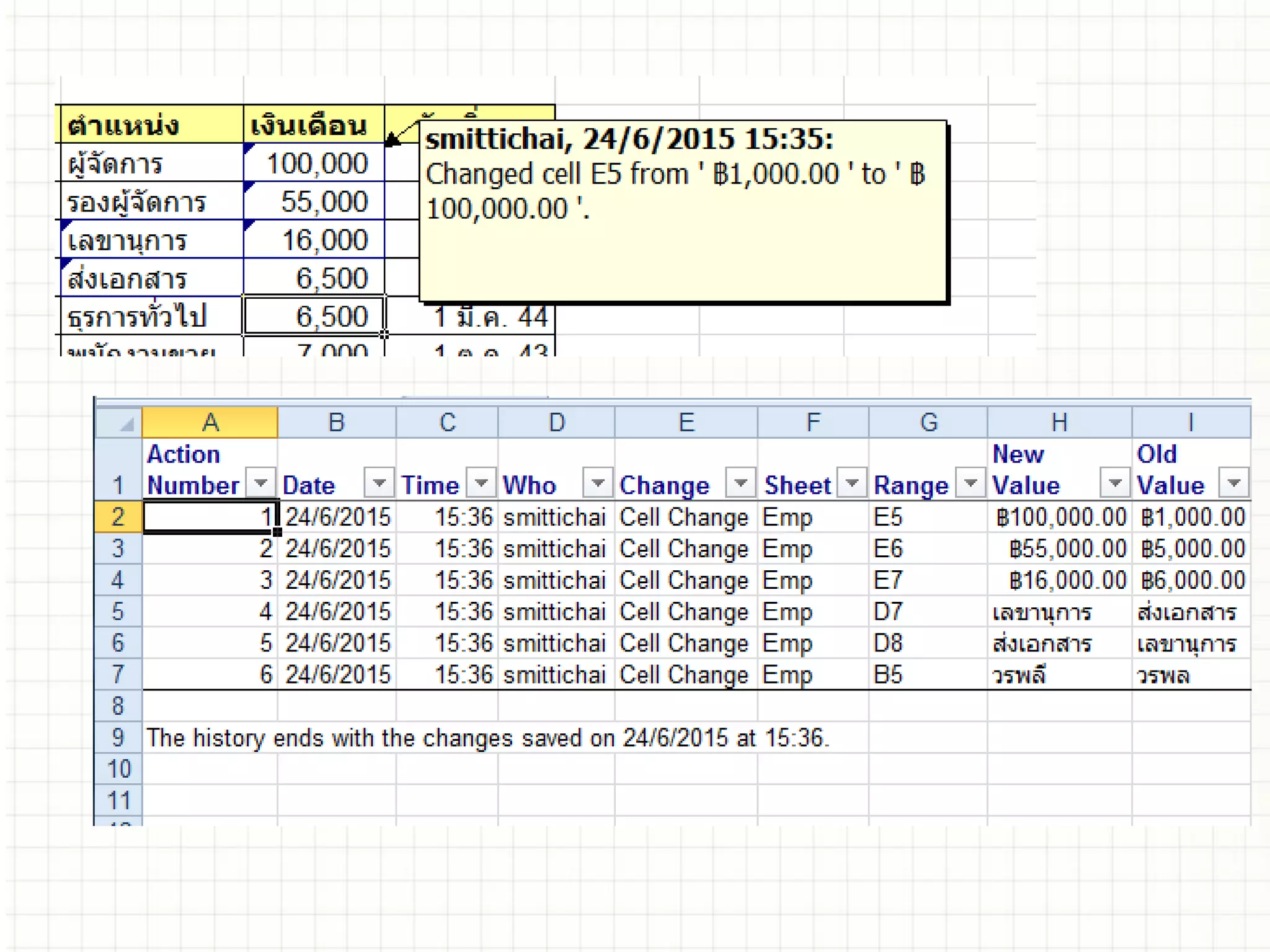This screenshot has width=1270, height=952.
Task: Expand the New Value filter arrow
Action: click(x=1114, y=483)
